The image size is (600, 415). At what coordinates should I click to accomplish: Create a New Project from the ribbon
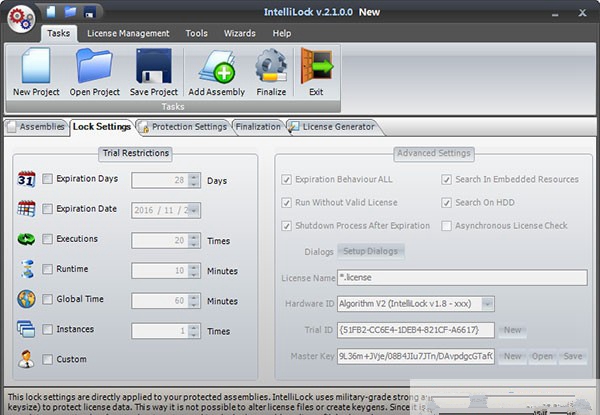[36, 72]
